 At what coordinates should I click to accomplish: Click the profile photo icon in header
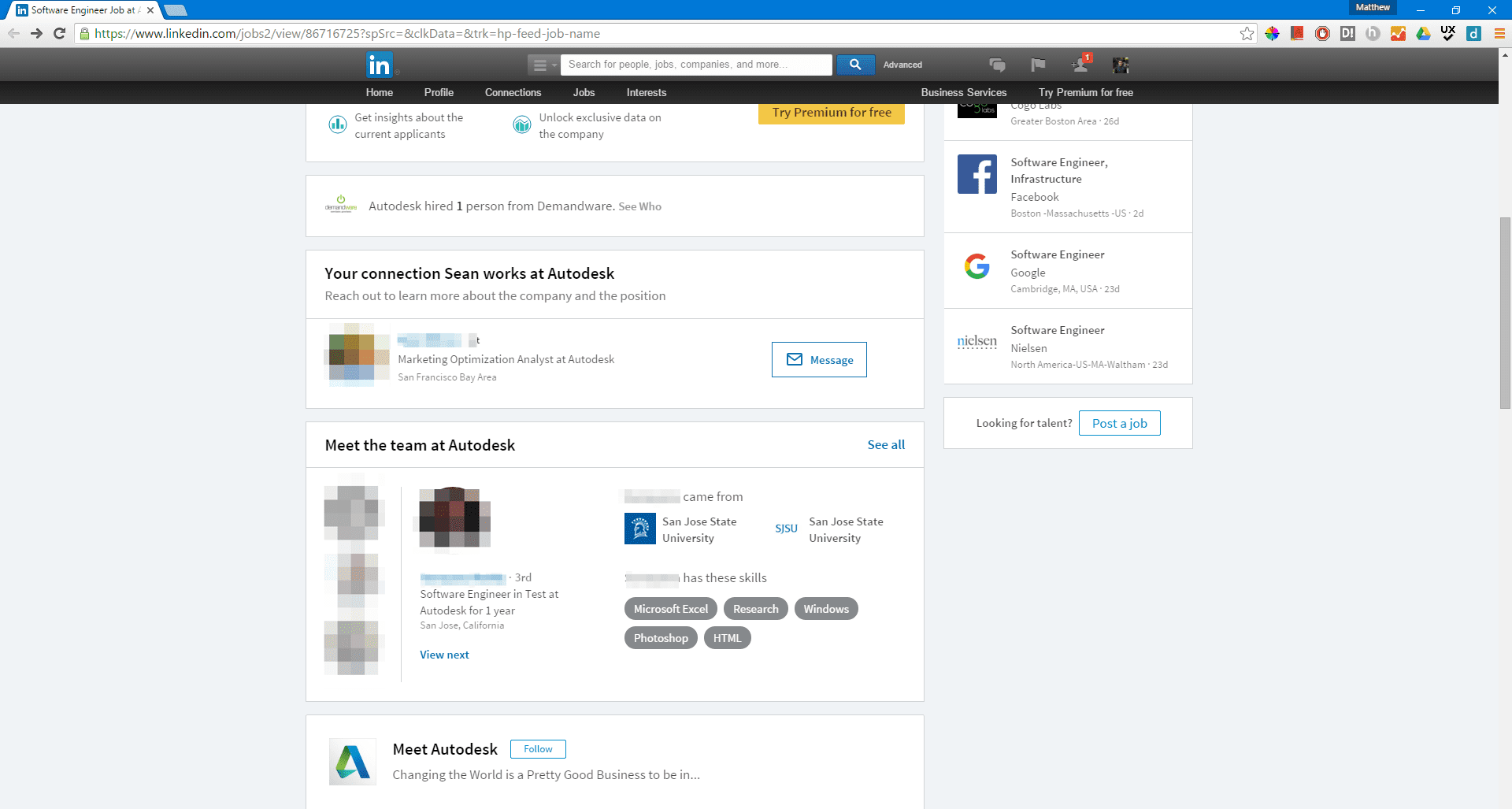[1121, 65]
